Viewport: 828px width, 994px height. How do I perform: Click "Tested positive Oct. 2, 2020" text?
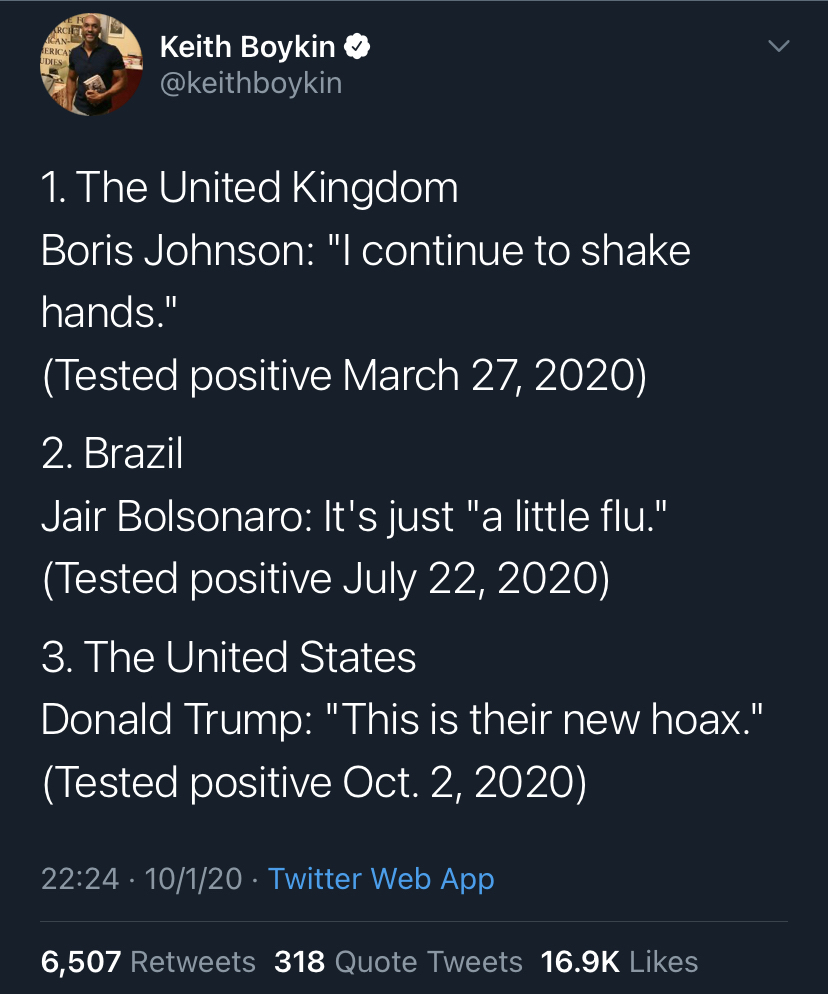(314, 783)
